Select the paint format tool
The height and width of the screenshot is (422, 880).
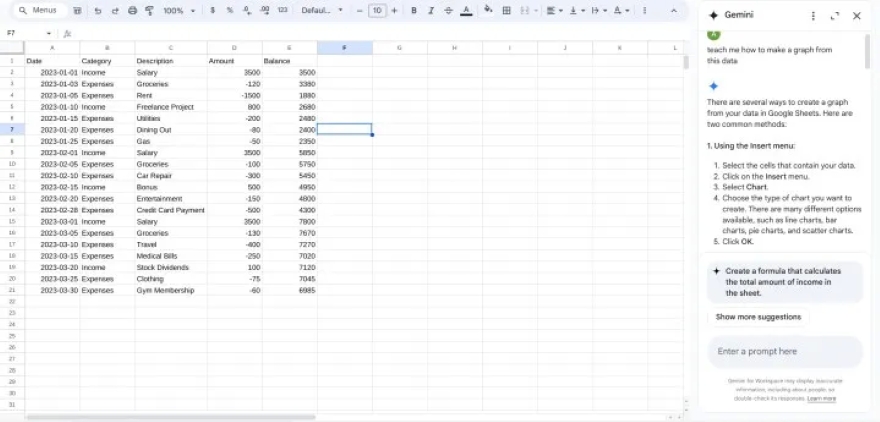tap(149, 11)
